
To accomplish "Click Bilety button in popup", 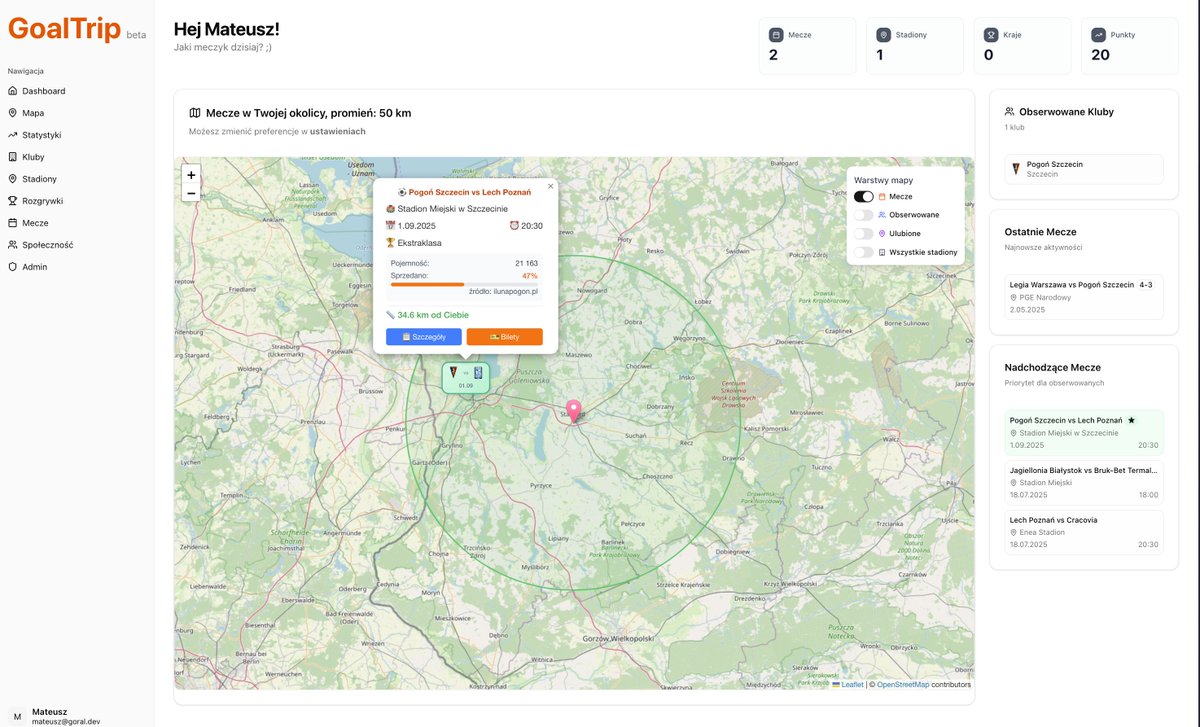I will (x=505, y=337).
